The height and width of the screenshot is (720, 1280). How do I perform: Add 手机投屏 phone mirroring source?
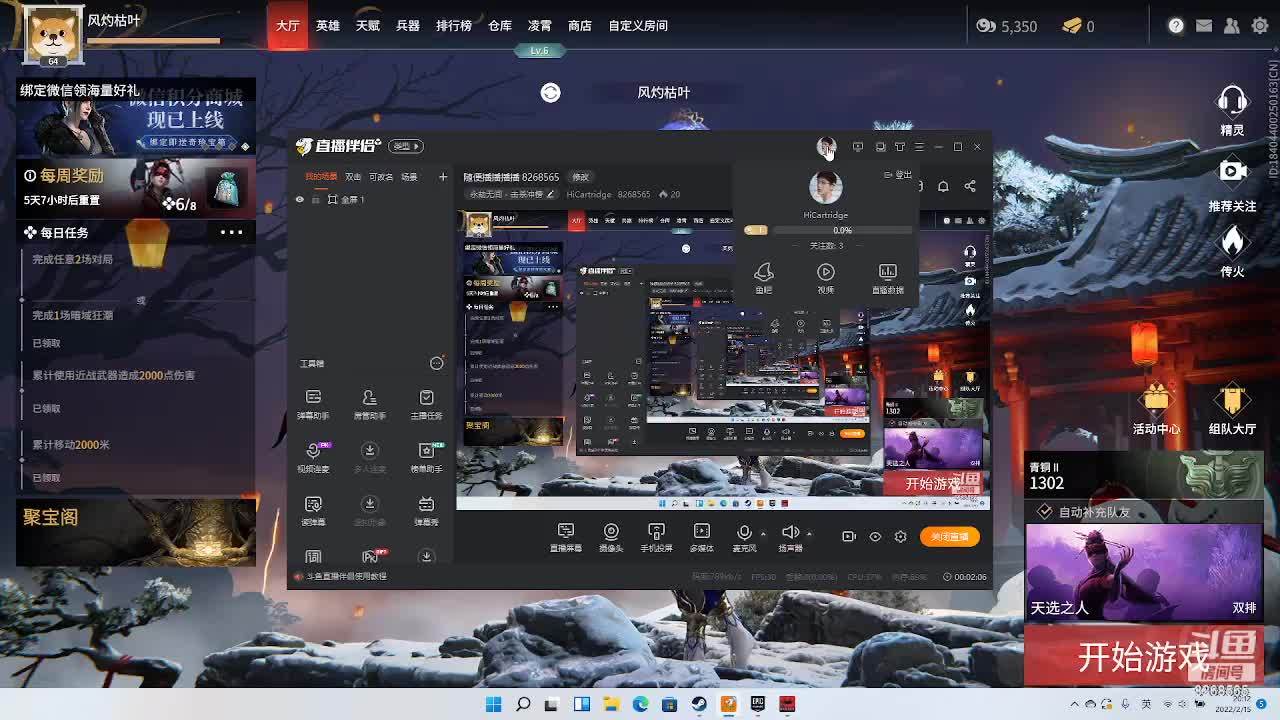pyautogui.click(x=657, y=537)
